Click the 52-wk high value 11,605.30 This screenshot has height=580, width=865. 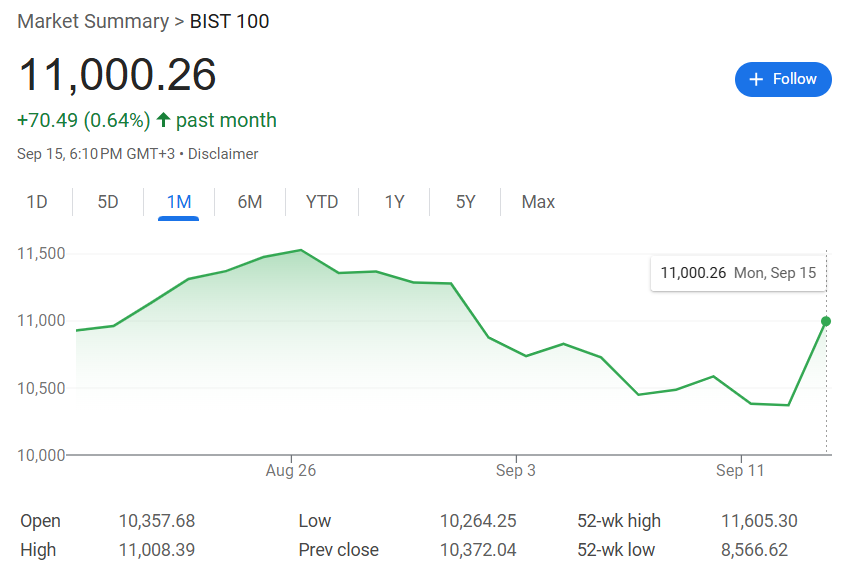pos(759,521)
